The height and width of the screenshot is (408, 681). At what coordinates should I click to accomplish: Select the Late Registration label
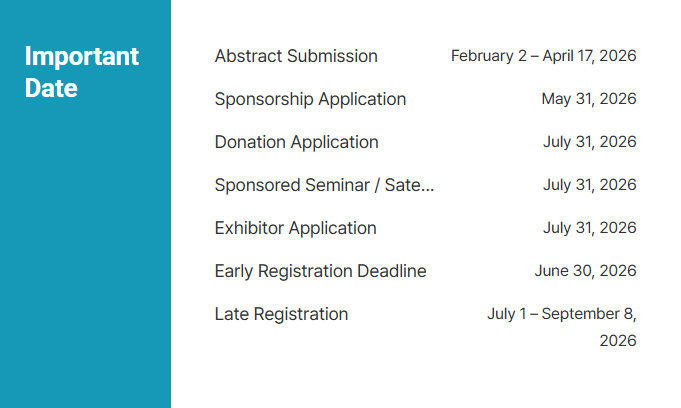pos(281,314)
